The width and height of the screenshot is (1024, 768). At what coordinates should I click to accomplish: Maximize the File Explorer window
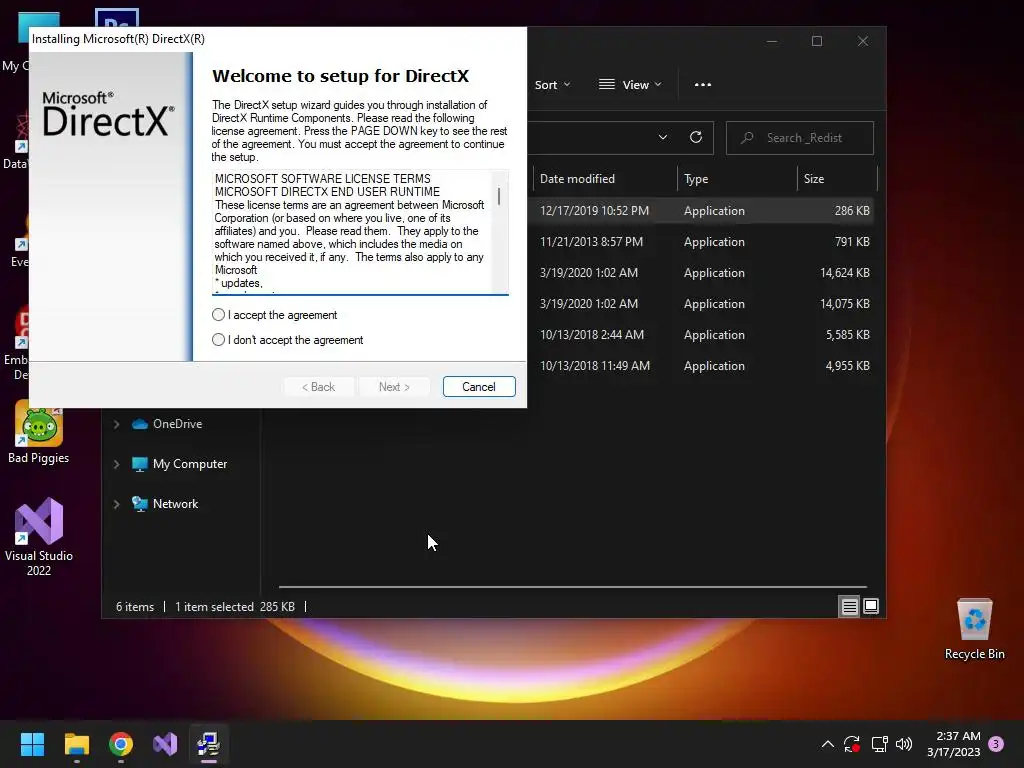click(x=817, y=41)
